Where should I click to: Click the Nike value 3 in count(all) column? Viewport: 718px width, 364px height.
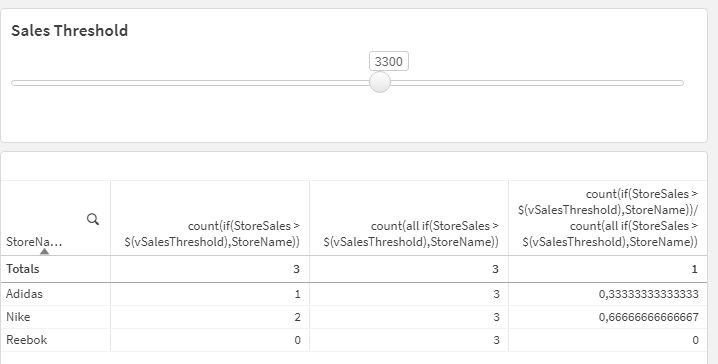point(496,317)
